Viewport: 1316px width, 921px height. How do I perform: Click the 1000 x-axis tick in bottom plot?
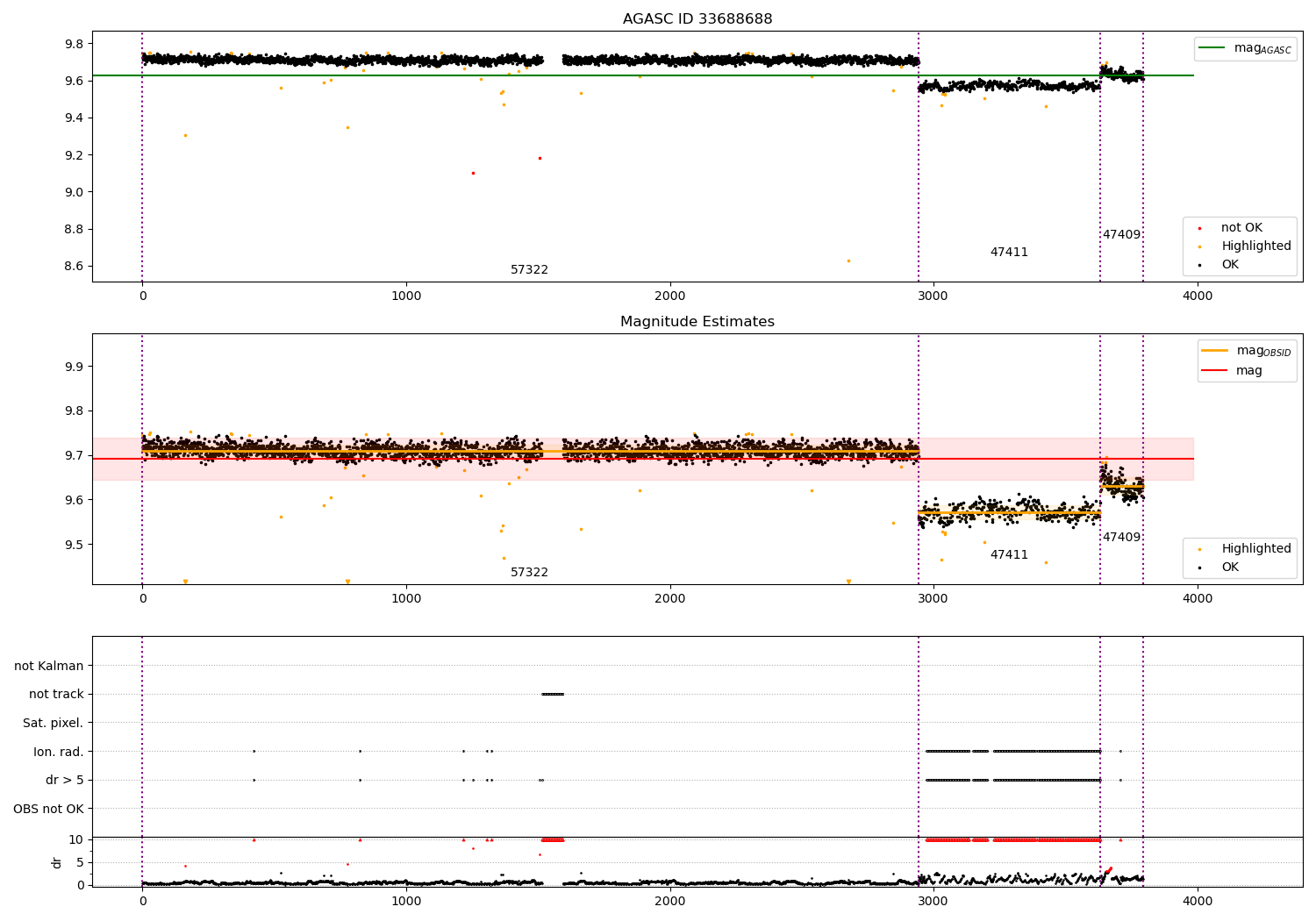[406, 900]
